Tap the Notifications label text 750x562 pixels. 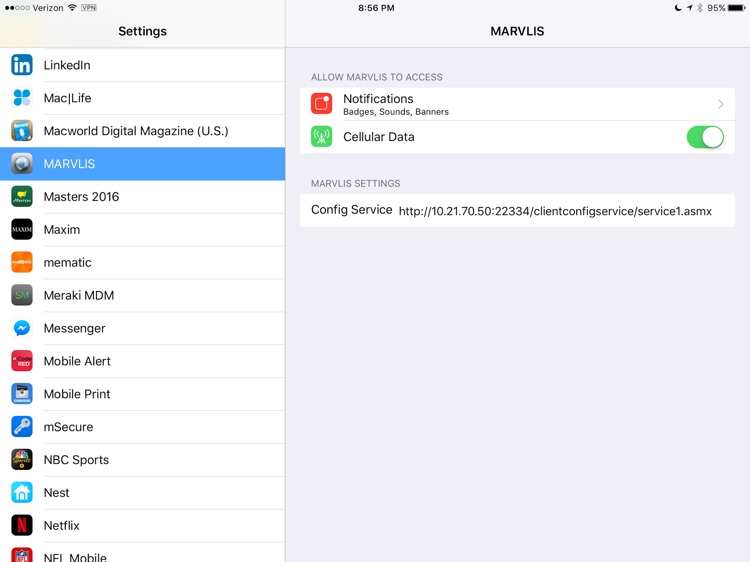378,99
